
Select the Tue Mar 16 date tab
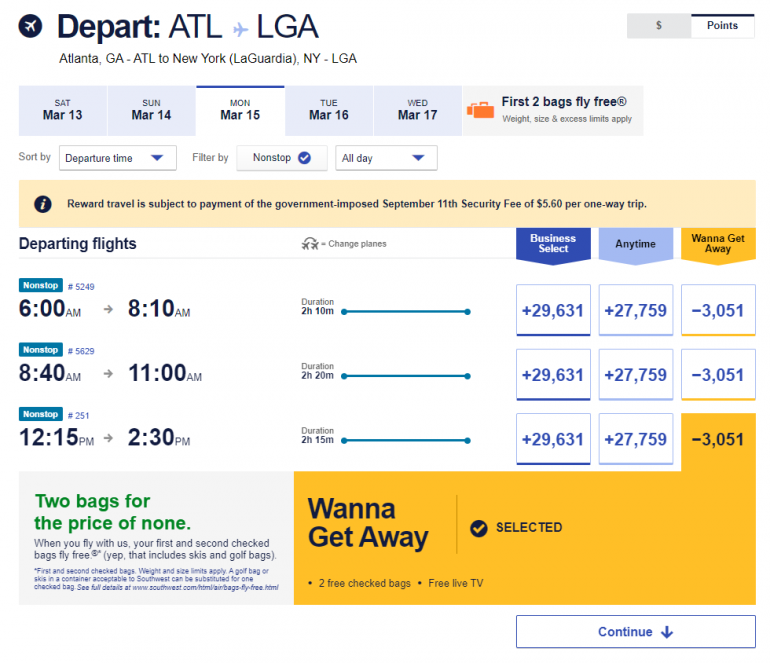point(329,110)
